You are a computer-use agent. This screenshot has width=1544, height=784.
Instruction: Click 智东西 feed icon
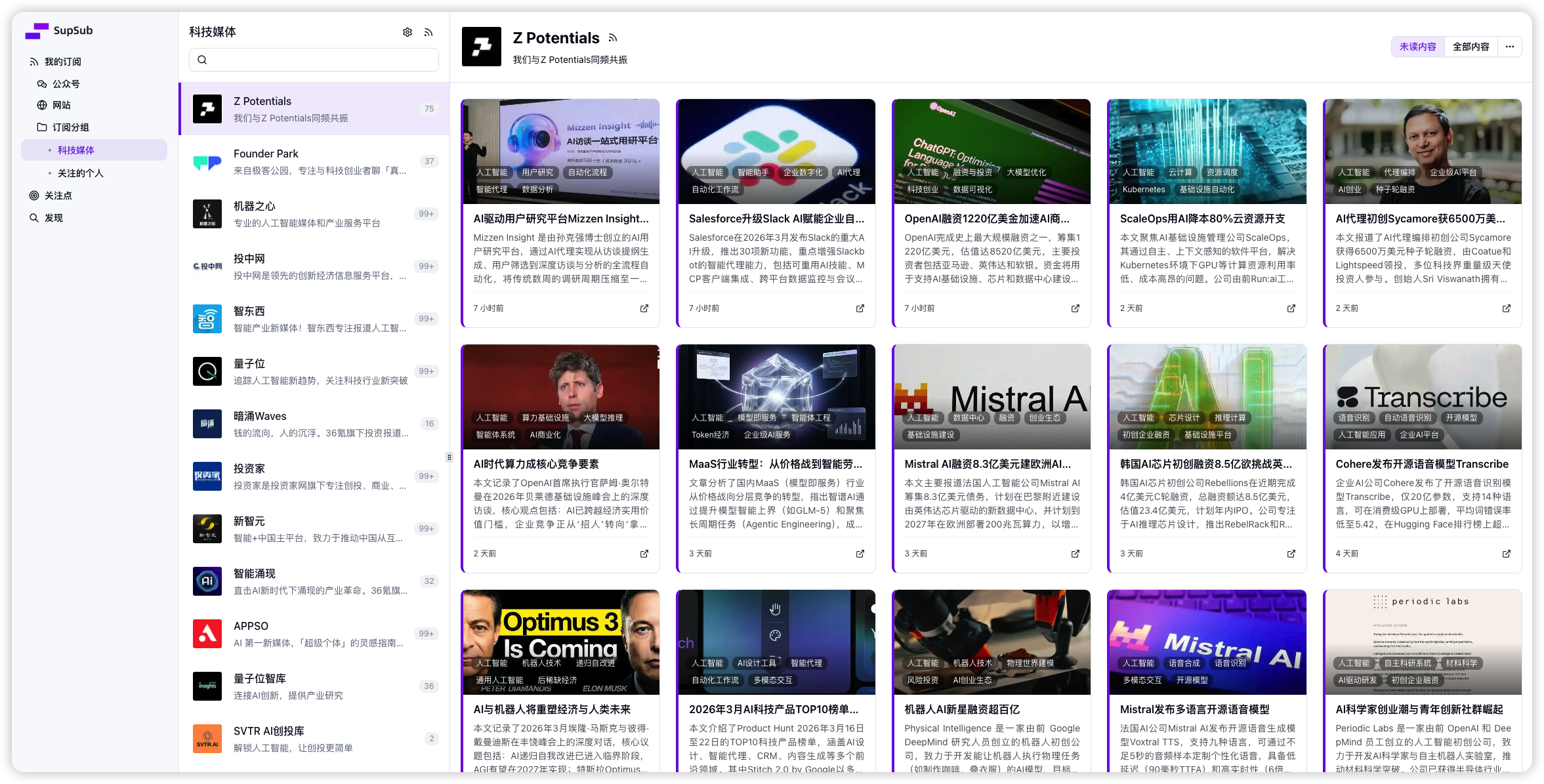click(207, 319)
